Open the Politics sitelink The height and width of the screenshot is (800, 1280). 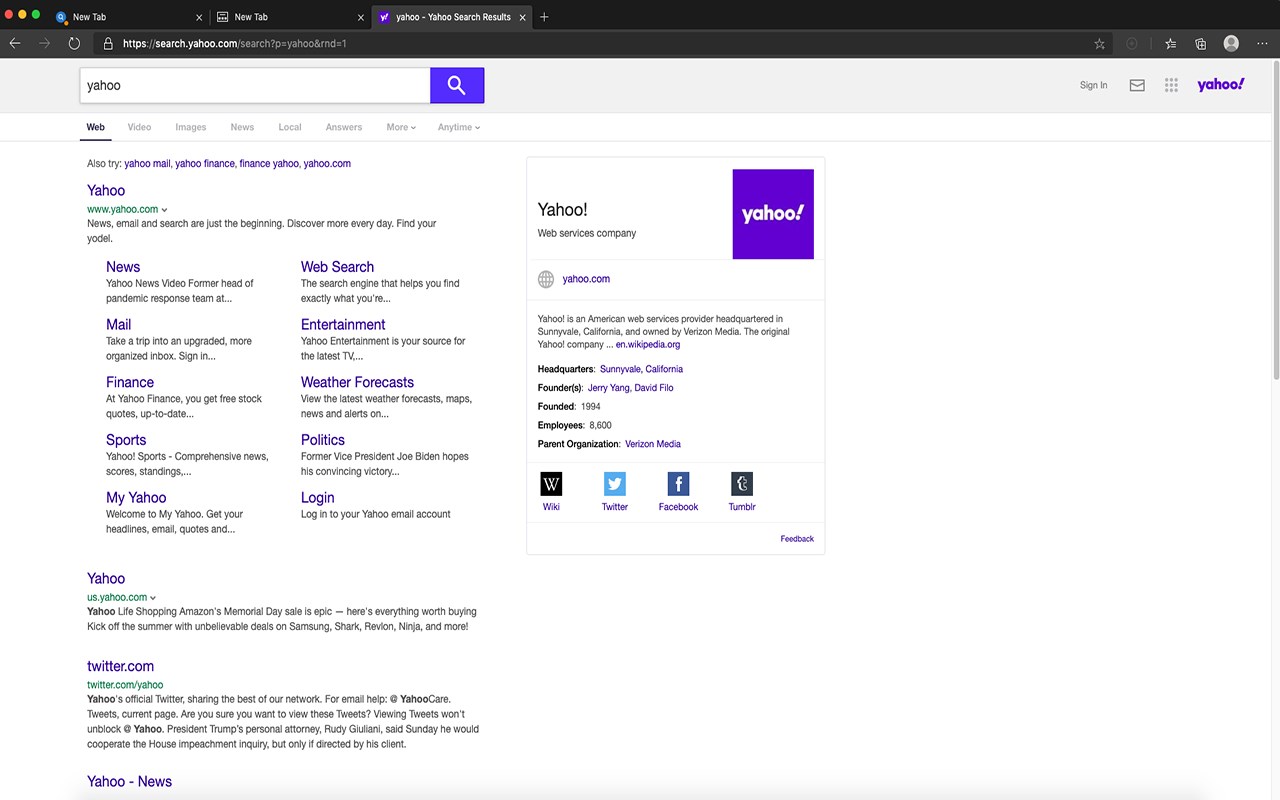[x=323, y=440]
